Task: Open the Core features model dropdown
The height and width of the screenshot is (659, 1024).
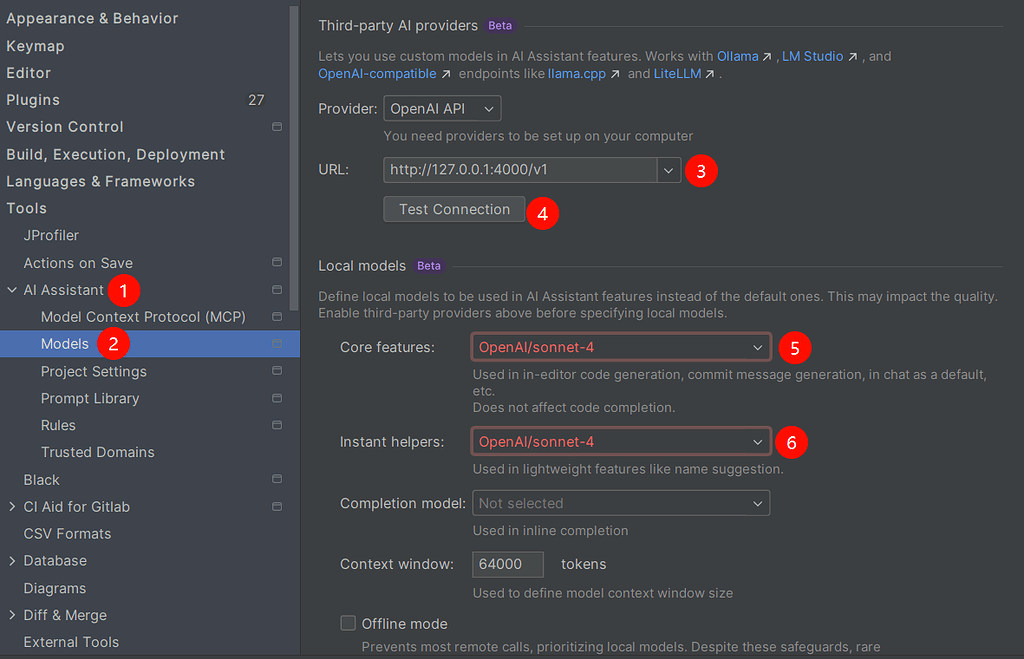Action: [x=620, y=347]
